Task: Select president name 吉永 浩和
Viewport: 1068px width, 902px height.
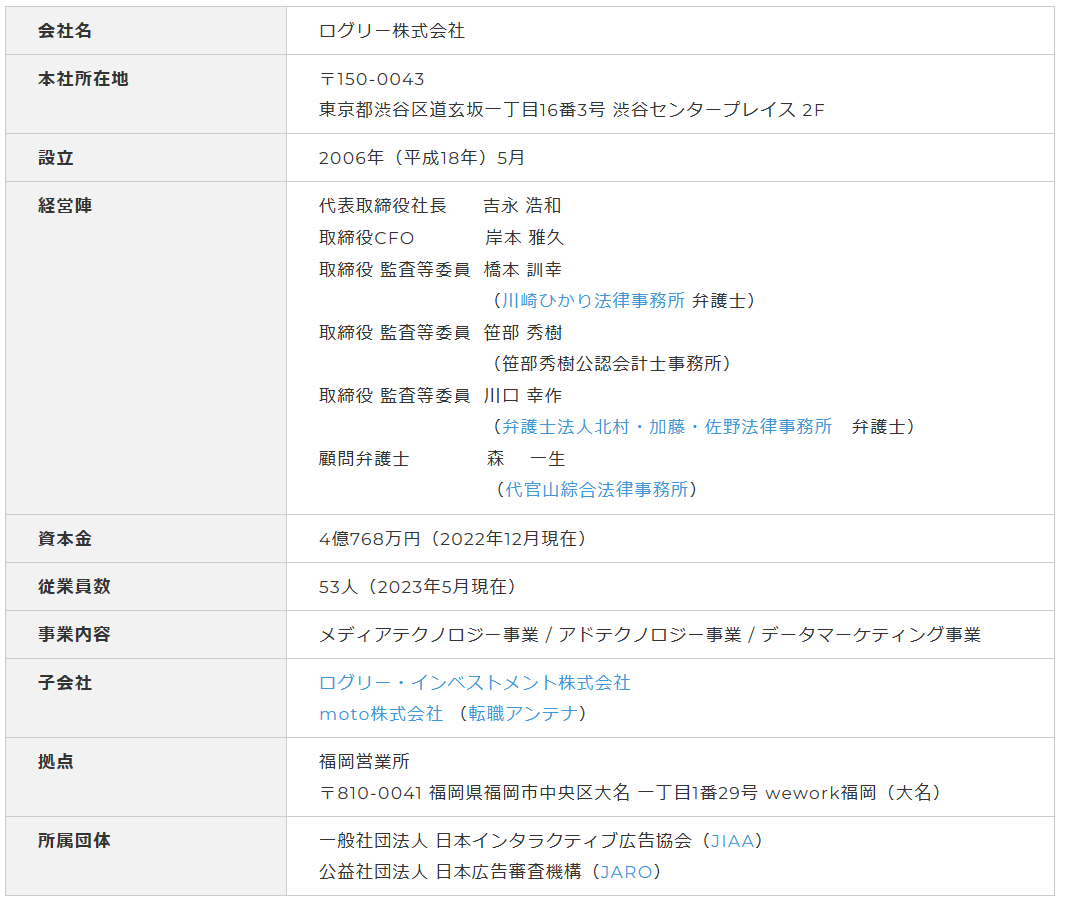Action: 522,206
